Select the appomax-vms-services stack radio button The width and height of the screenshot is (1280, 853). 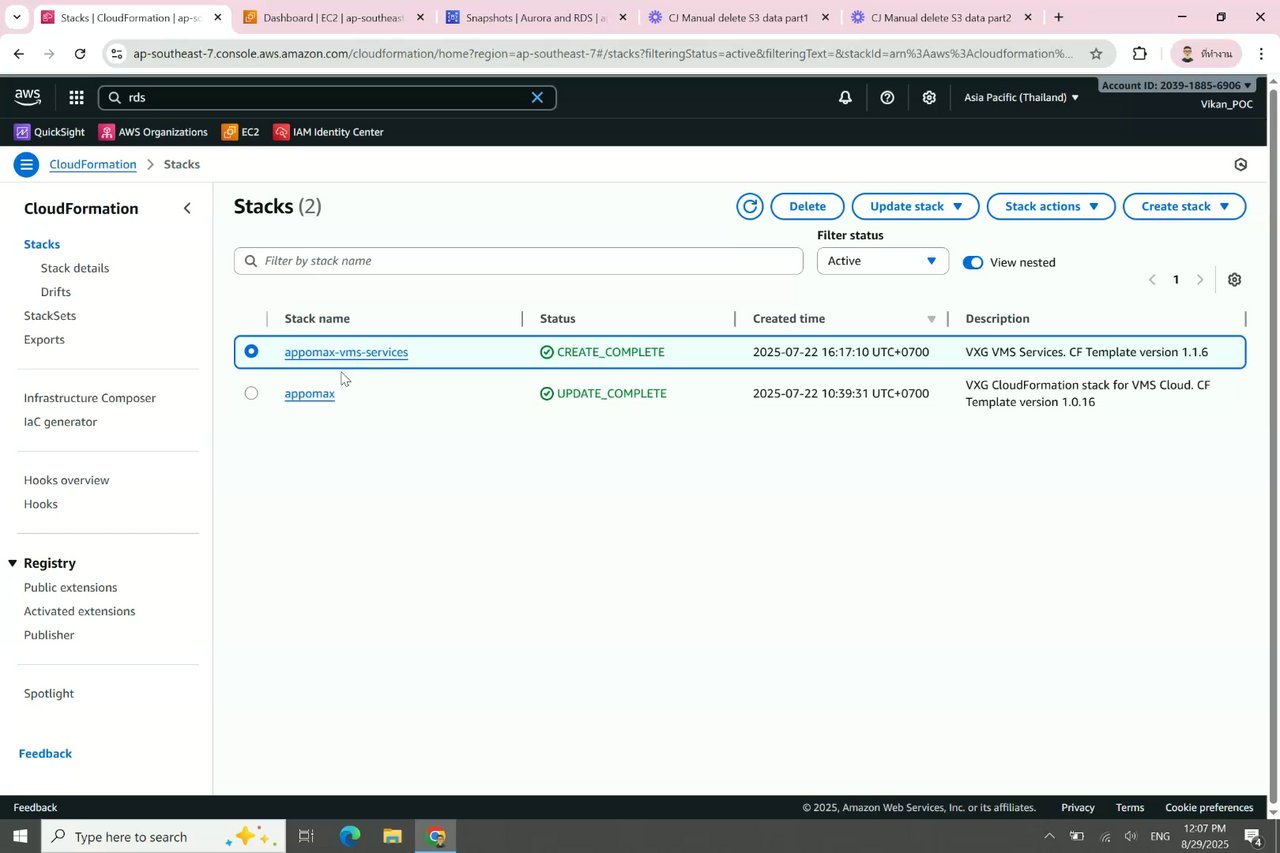click(251, 351)
